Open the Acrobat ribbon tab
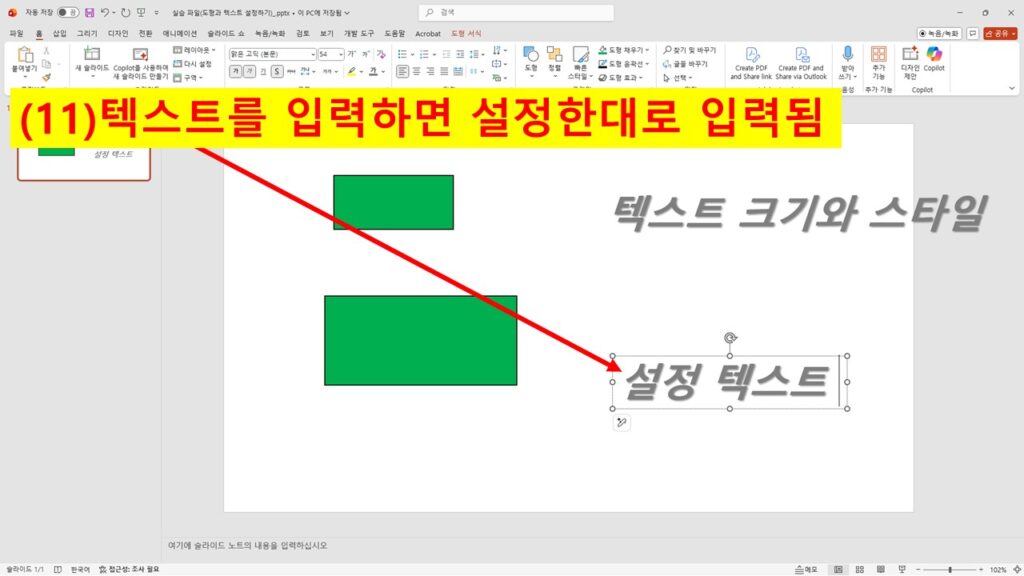This screenshot has height=576, width=1024. [x=428, y=33]
